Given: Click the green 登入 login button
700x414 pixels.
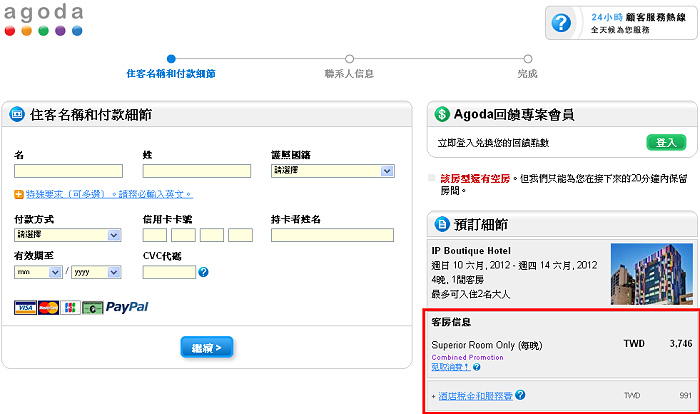Looking at the screenshot, I should click(x=666, y=142).
